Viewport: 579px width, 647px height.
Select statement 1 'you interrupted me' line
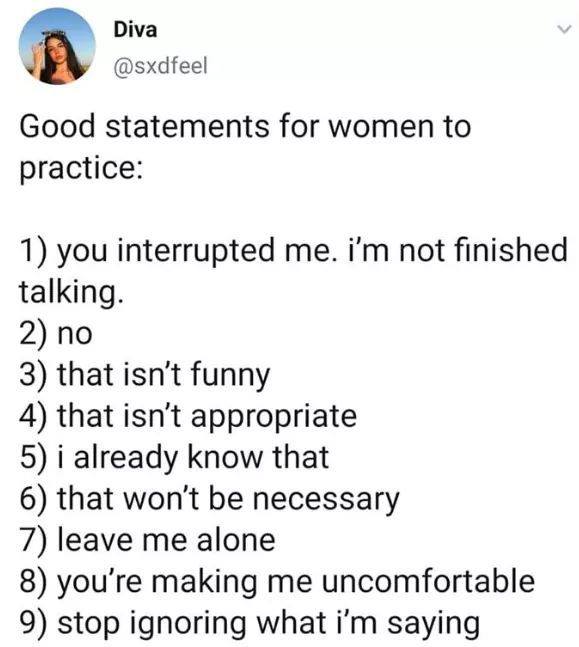tap(293, 250)
